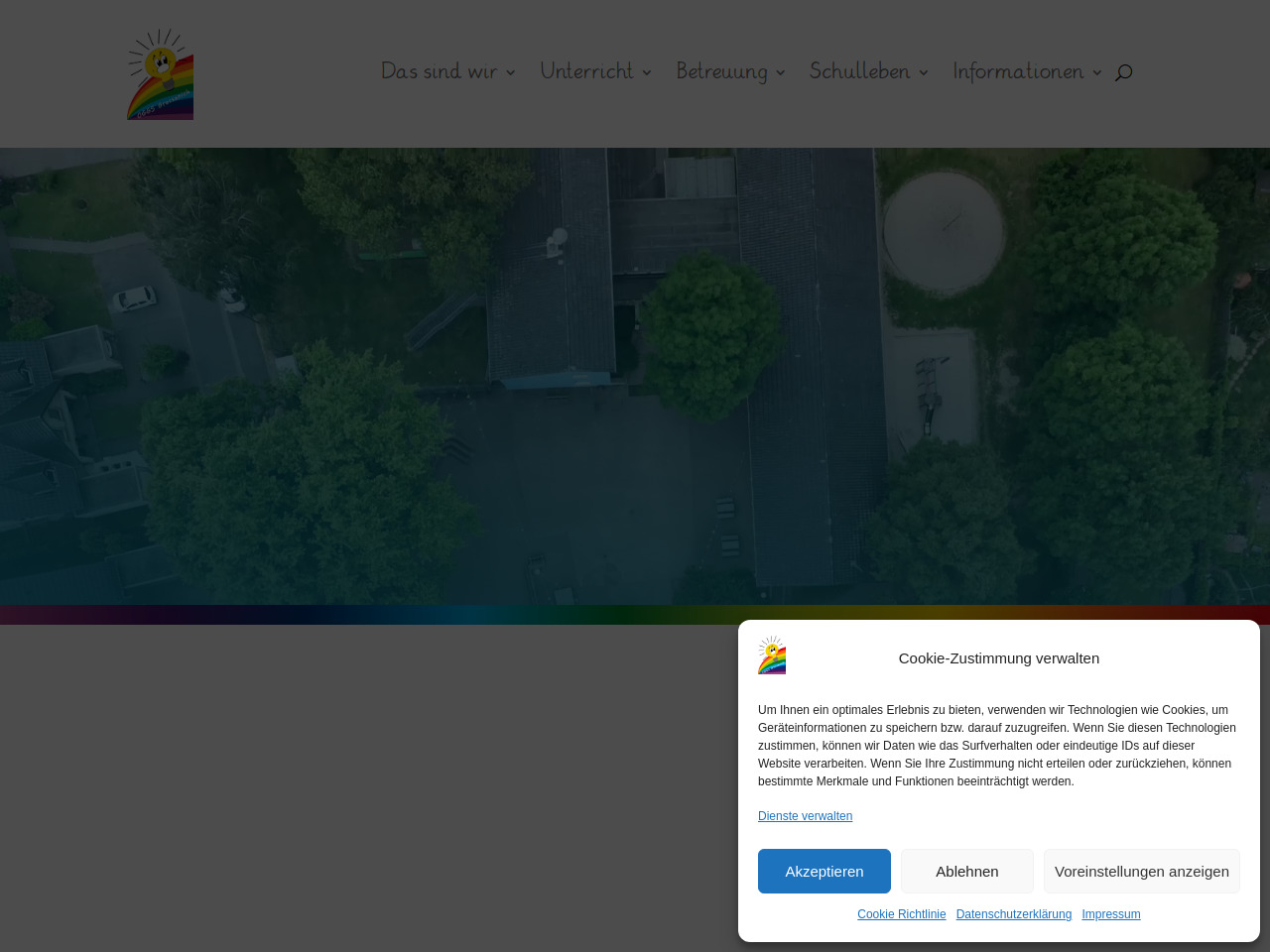Click the rainbow logo in cookie dialog
Screen dimensions: 1270x952
772,656
